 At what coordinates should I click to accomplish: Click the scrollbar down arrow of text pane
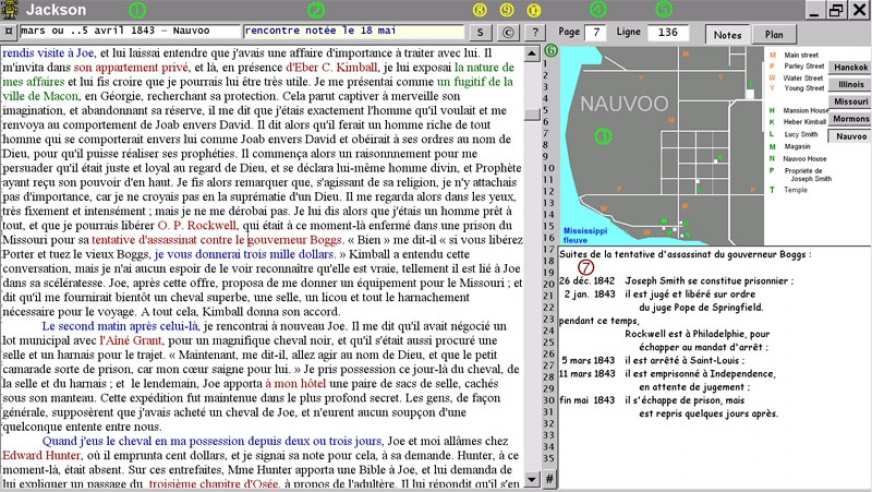coord(532,479)
